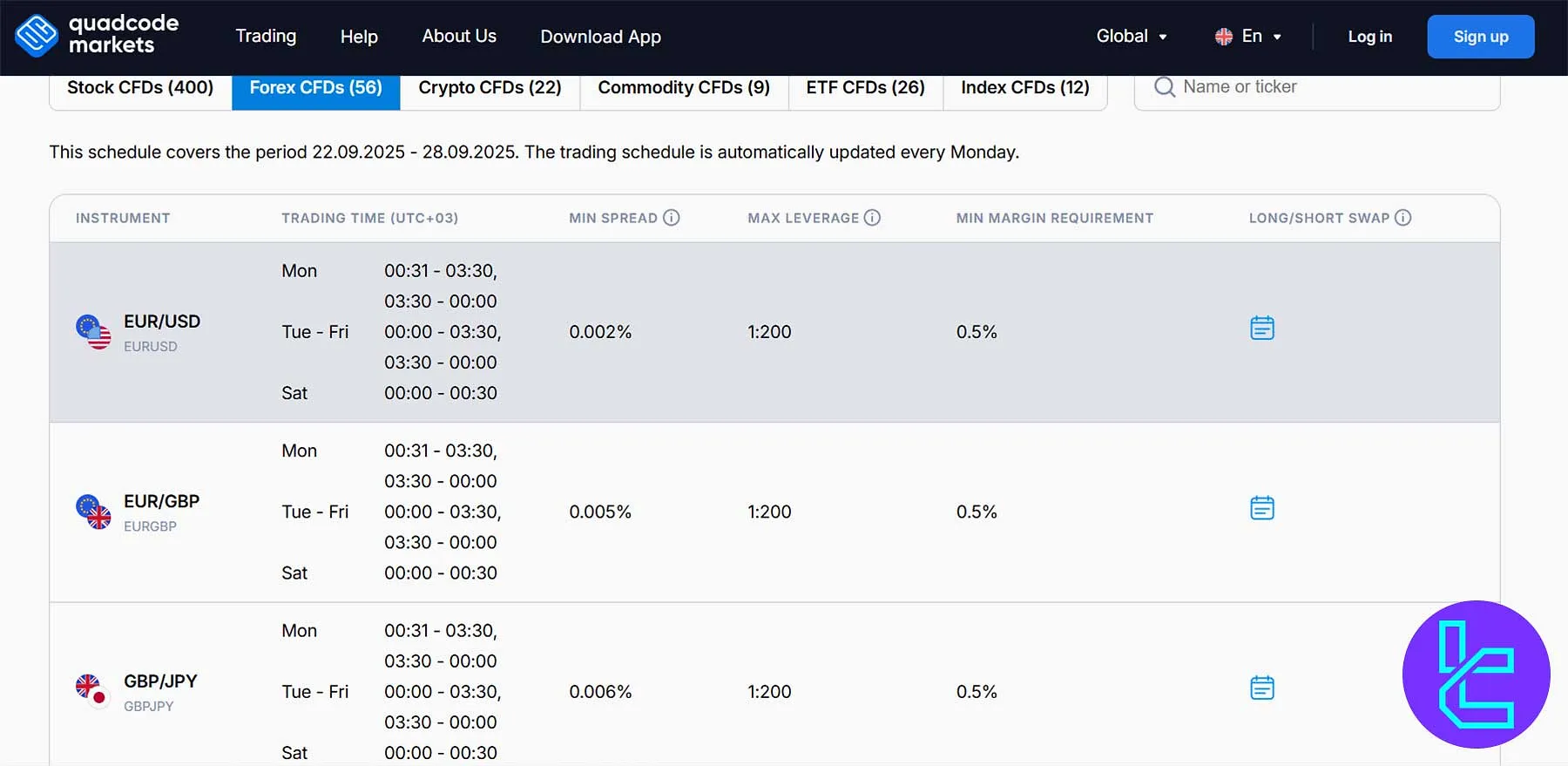1568x766 pixels.
Task: Open the GBP/JPY swap calendar icon
Action: 1261,688
